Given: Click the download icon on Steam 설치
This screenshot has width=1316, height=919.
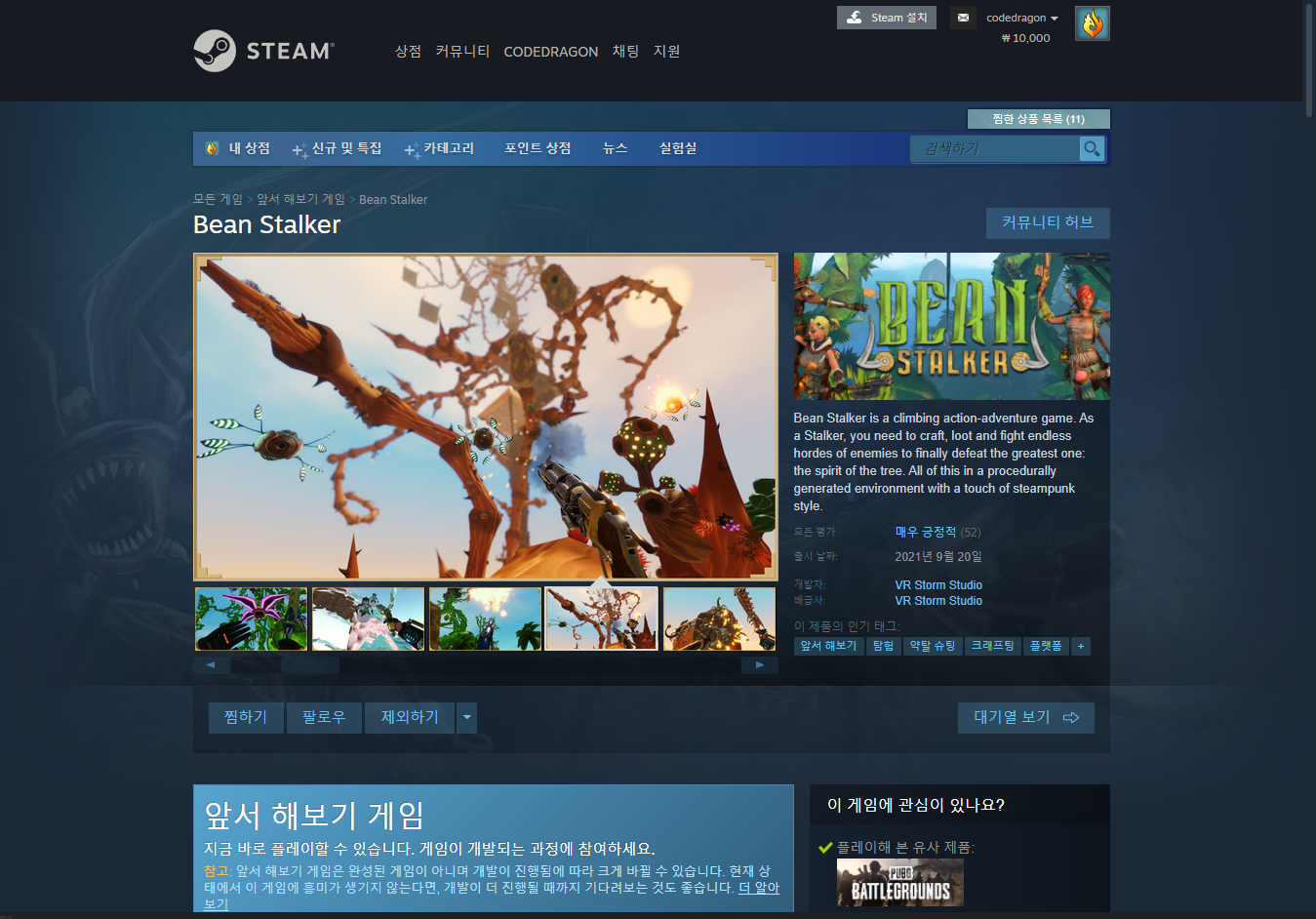Looking at the screenshot, I should pyautogui.click(x=854, y=18).
